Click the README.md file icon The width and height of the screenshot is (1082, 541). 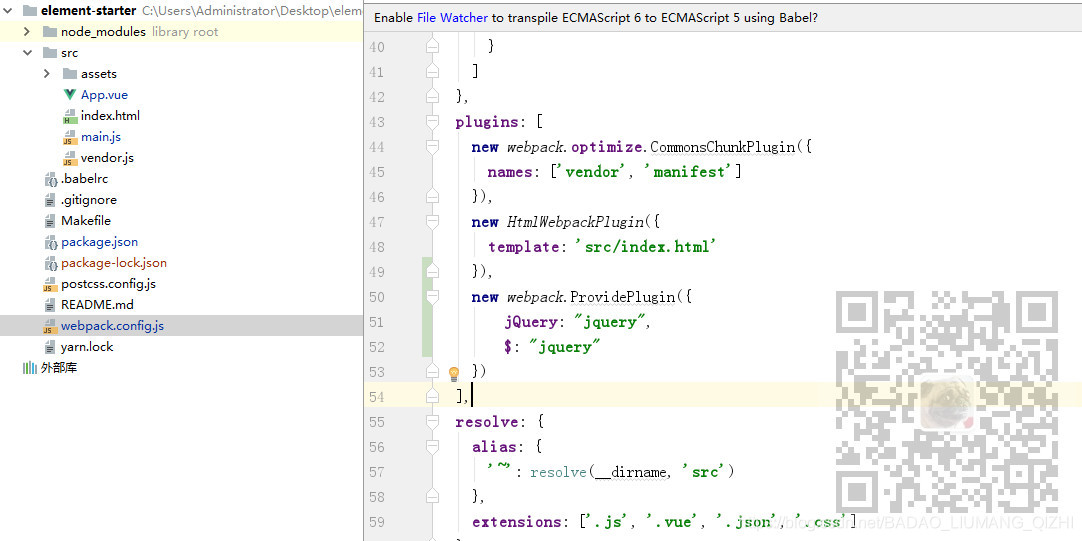pos(50,305)
